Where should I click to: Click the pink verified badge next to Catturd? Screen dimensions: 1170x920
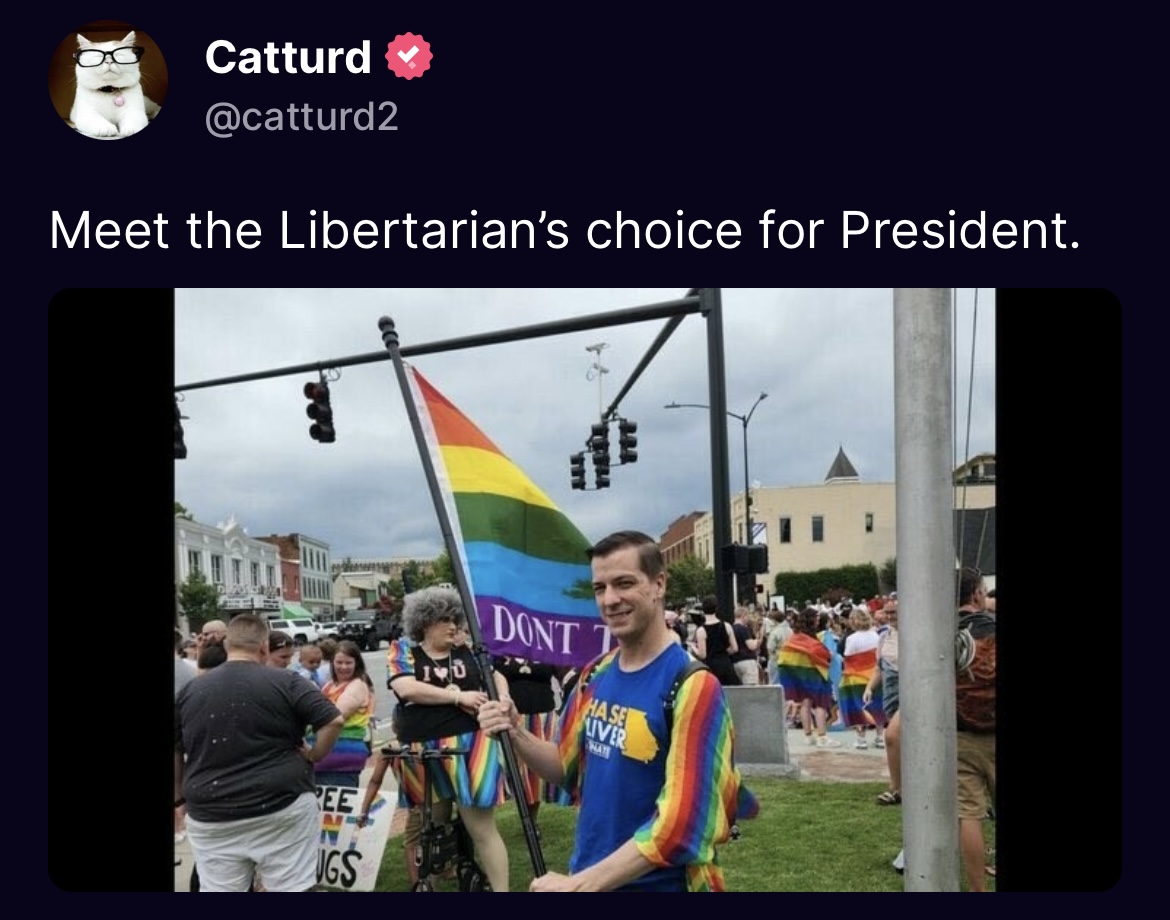click(409, 57)
